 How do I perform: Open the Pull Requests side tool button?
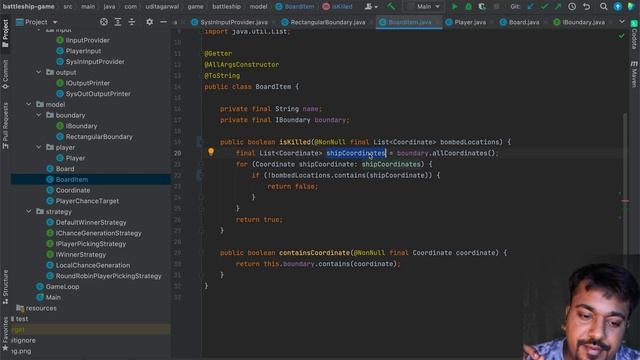5,126
